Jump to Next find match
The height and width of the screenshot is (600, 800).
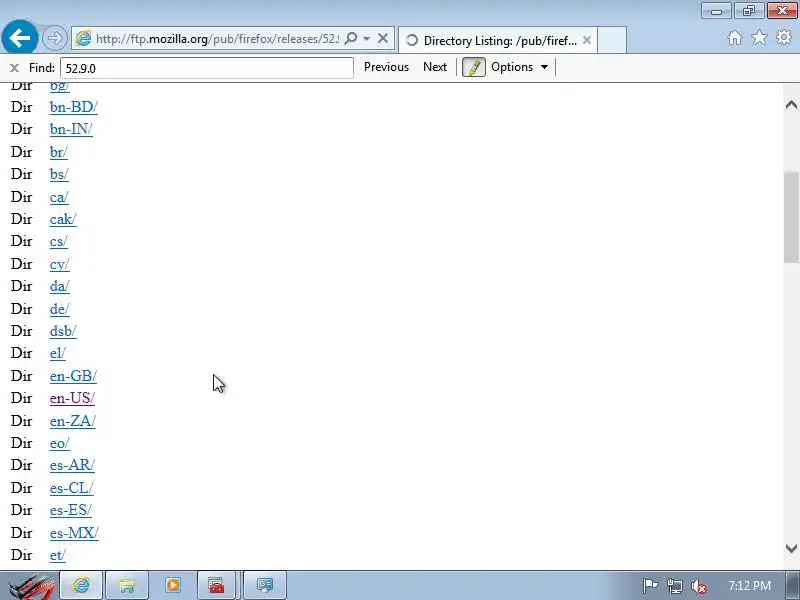435,67
